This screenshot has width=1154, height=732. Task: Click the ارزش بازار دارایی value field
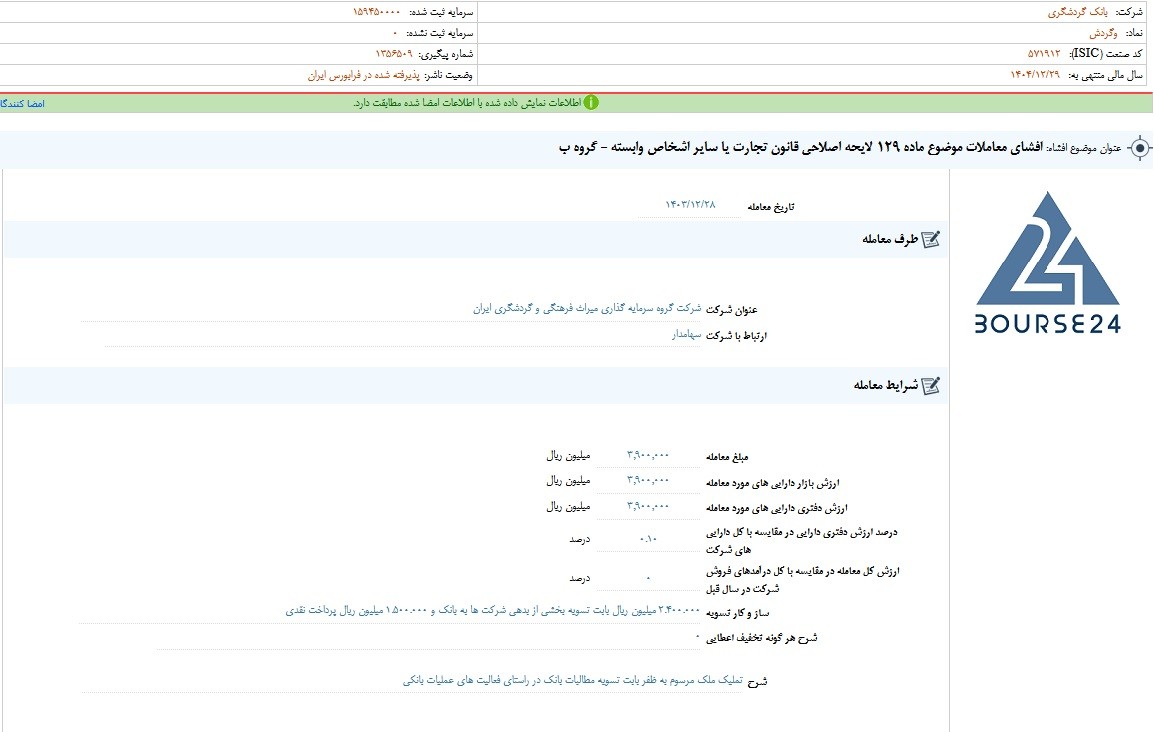[x=648, y=480]
